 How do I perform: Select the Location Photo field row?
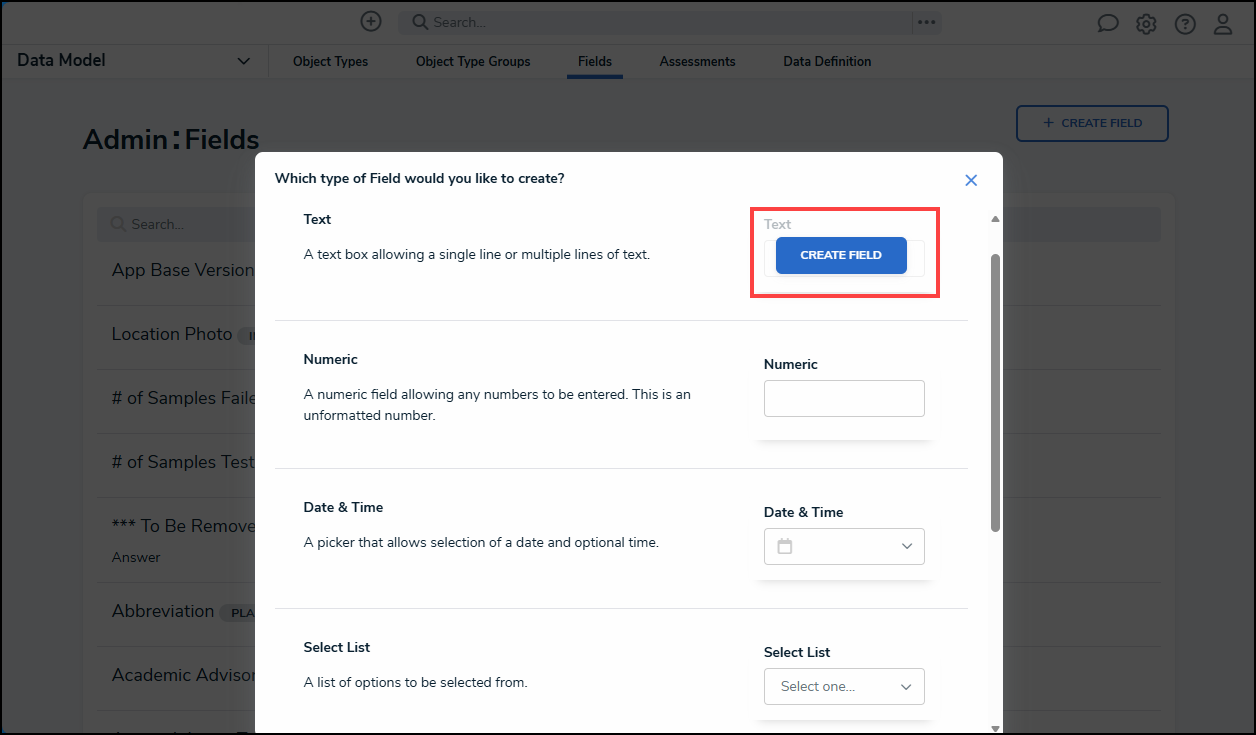171,334
